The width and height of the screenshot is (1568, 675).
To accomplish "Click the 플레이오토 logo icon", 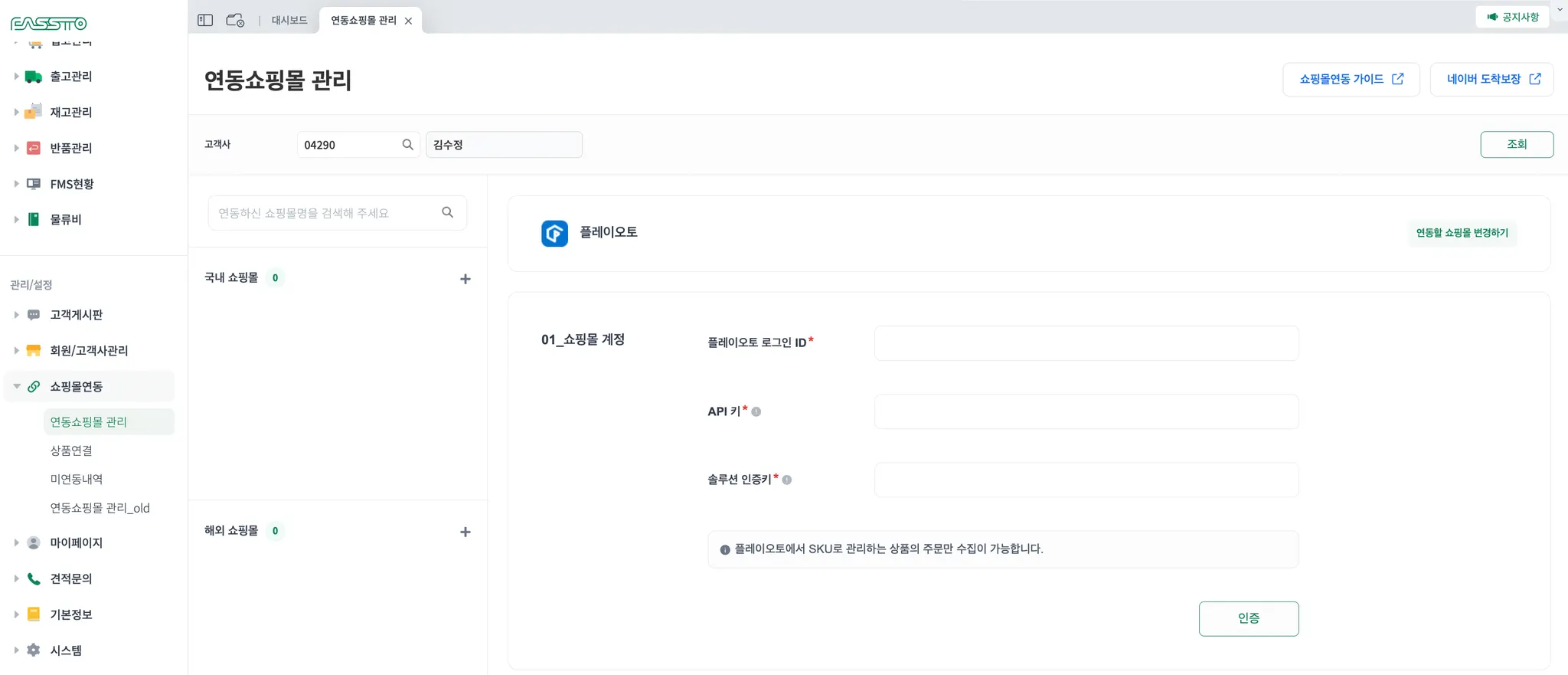I will click(555, 233).
